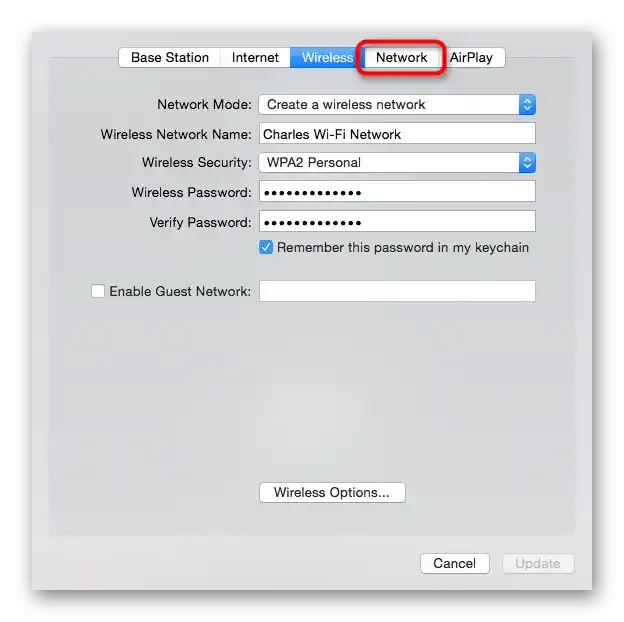
Task: Uncheck Remember this password in my keychain
Action: pyautogui.click(x=266, y=247)
